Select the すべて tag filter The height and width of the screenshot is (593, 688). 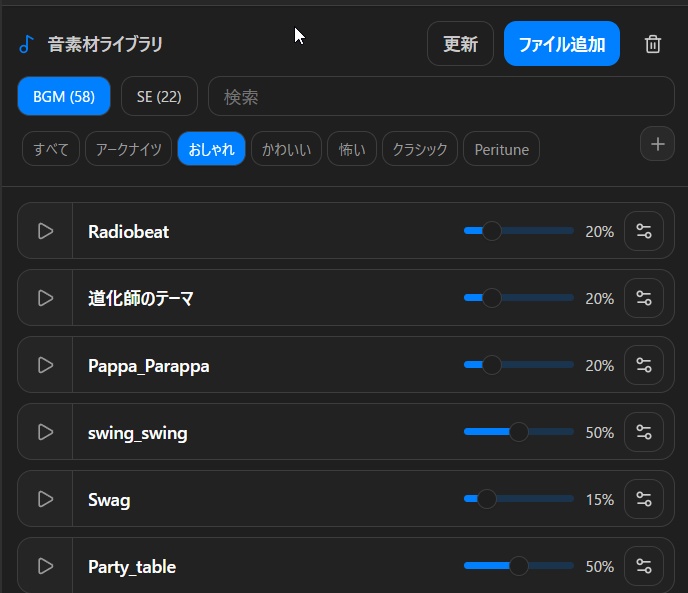click(51, 150)
